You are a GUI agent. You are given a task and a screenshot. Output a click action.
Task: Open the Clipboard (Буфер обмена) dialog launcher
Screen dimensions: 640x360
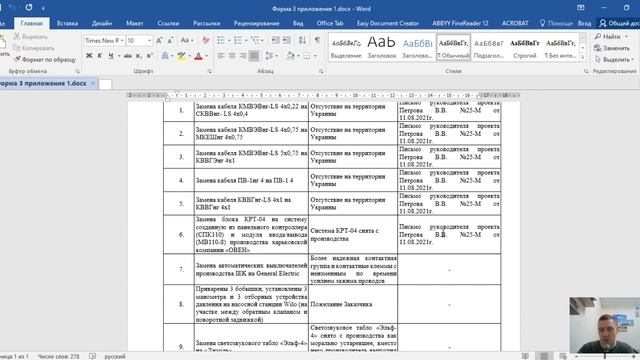click(77, 71)
